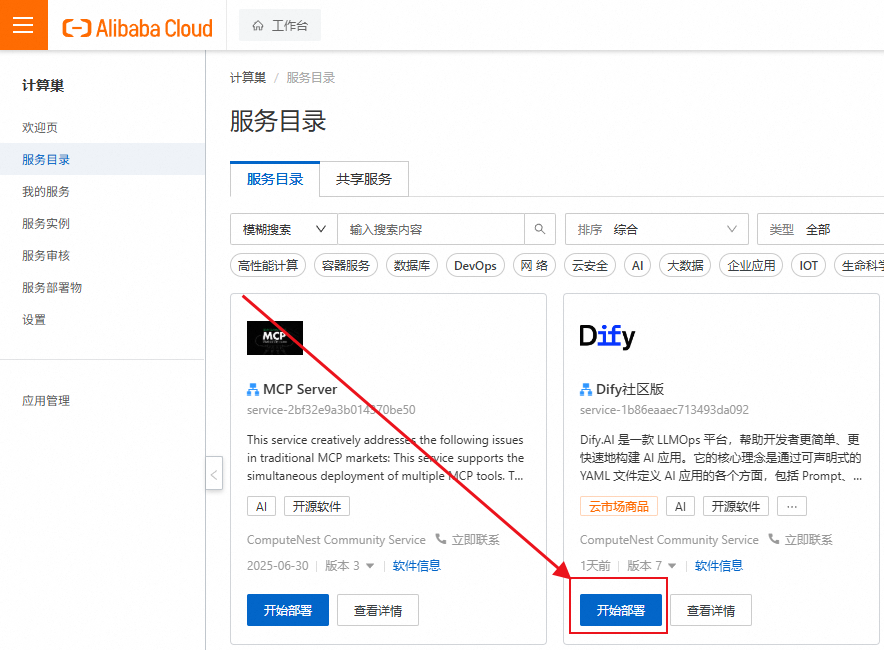This screenshot has height=650, width=884.
Task: Click 开始部署 on the Dify card
Action: (618, 609)
